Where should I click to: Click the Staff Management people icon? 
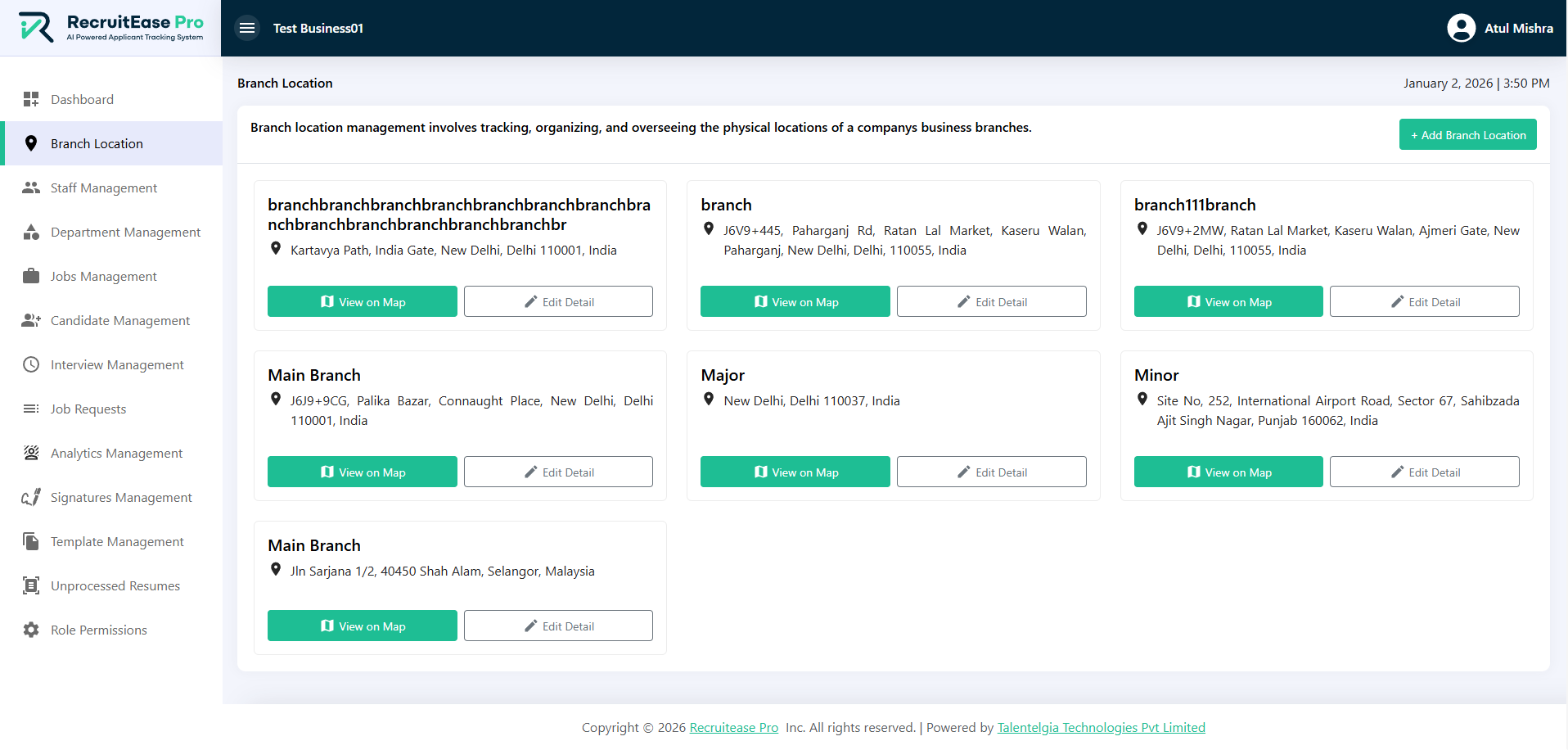31,187
